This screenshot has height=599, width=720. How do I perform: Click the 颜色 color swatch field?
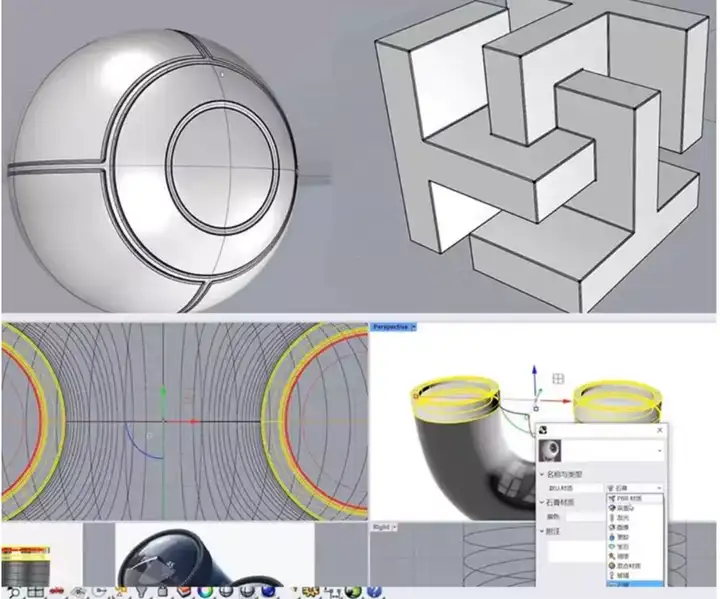pos(585,516)
